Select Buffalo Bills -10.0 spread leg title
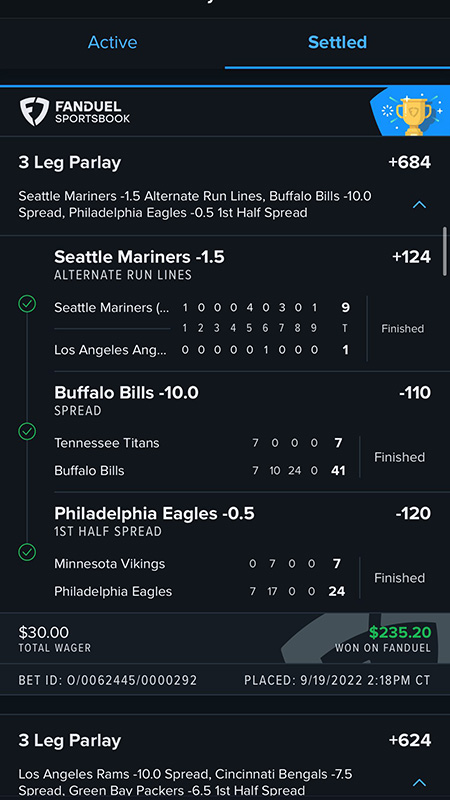This screenshot has height=800, width=450. [x=127, y=392]
